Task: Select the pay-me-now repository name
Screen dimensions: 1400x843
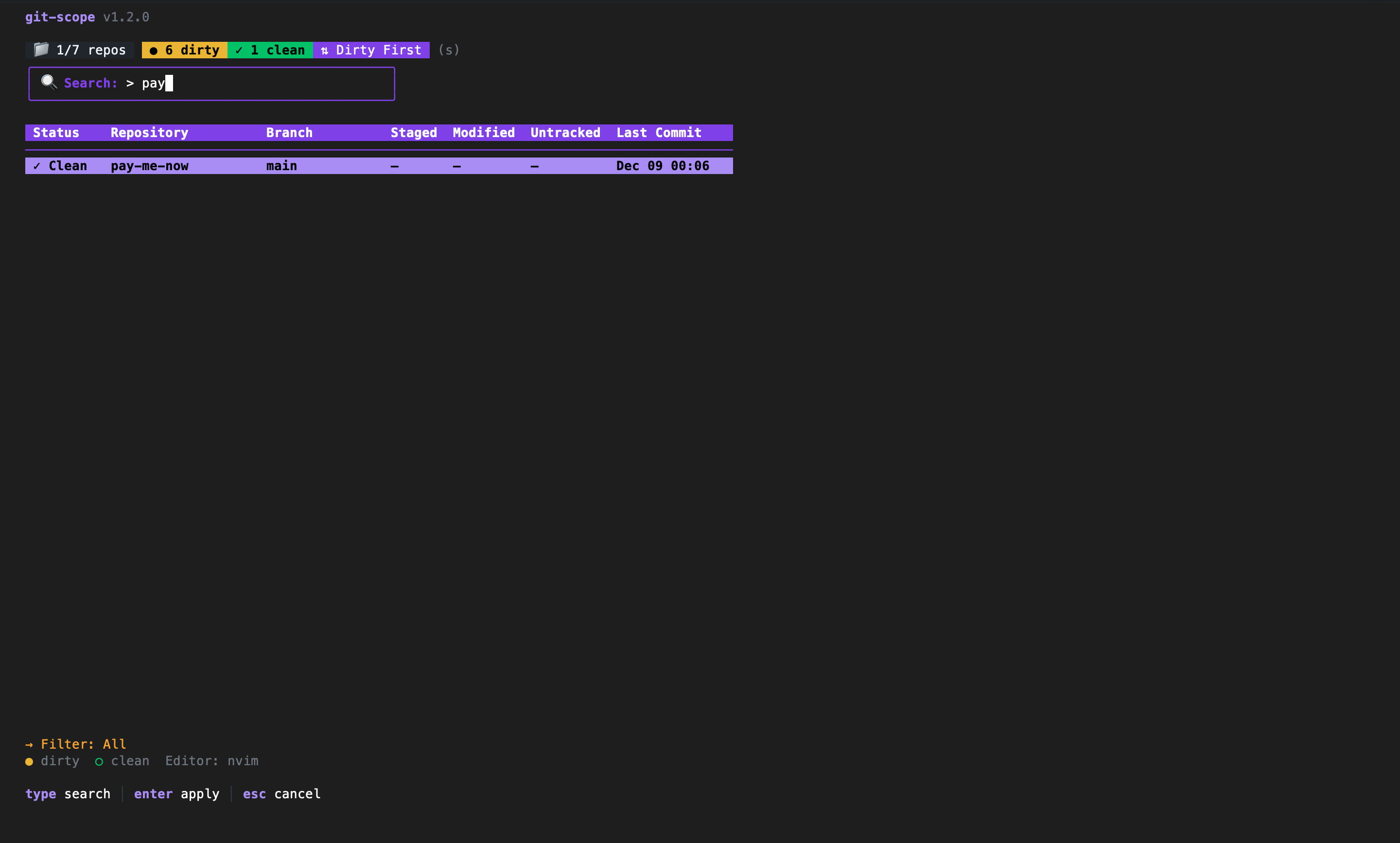Action: click(x=149, y=166)
